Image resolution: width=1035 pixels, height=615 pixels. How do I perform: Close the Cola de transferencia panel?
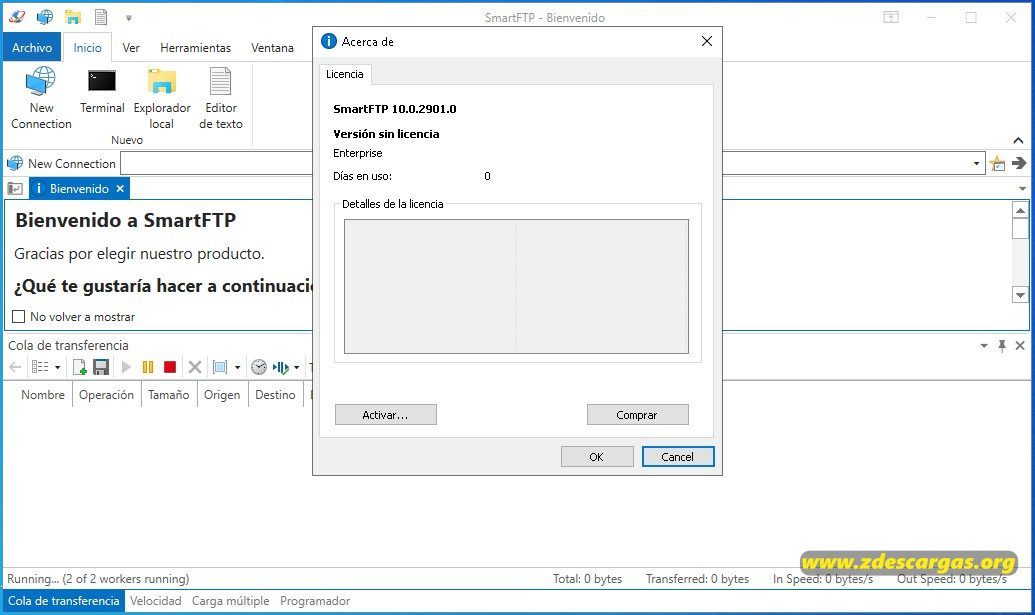point(1020,345)
